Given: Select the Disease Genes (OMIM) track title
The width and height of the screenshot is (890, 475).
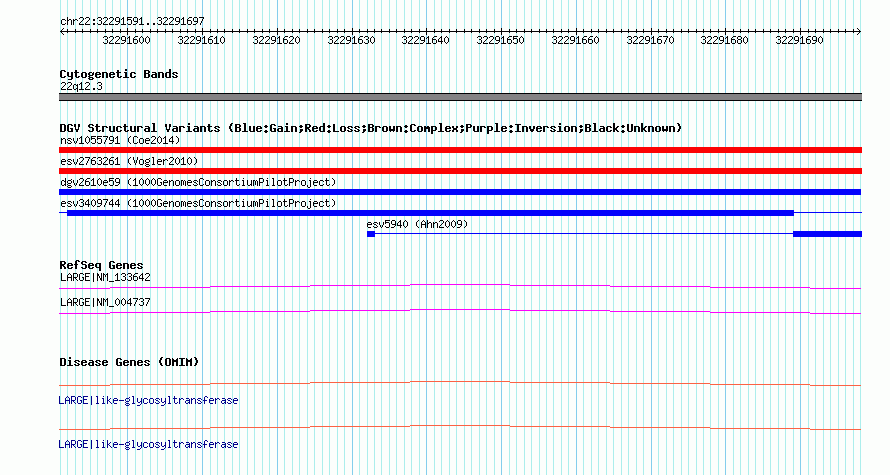Looking at the screenshot, I should [129, 362].
